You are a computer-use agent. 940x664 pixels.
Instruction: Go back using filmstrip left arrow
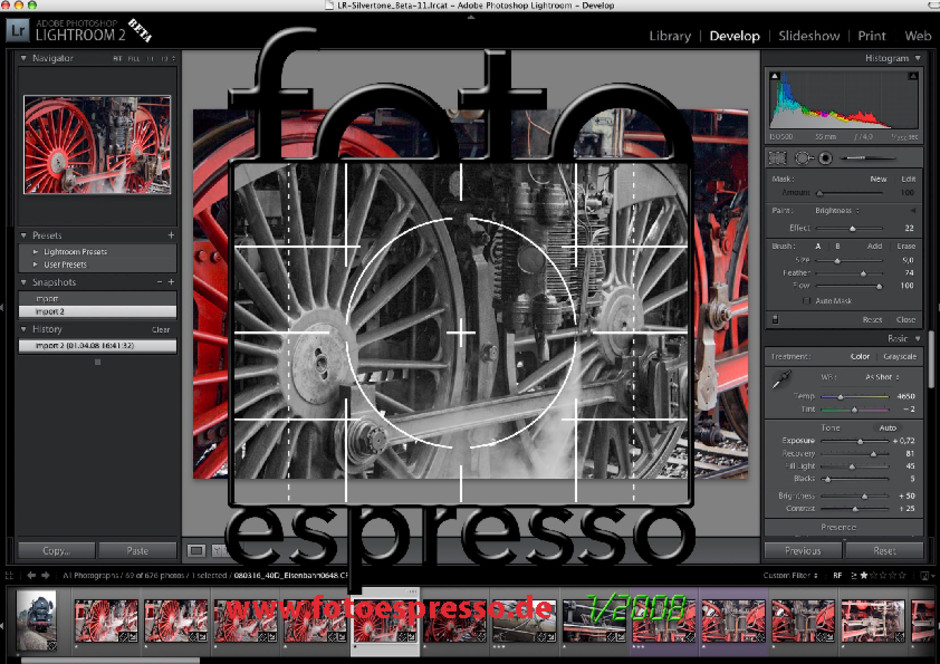pyautogui.click(x=31, y=575)
